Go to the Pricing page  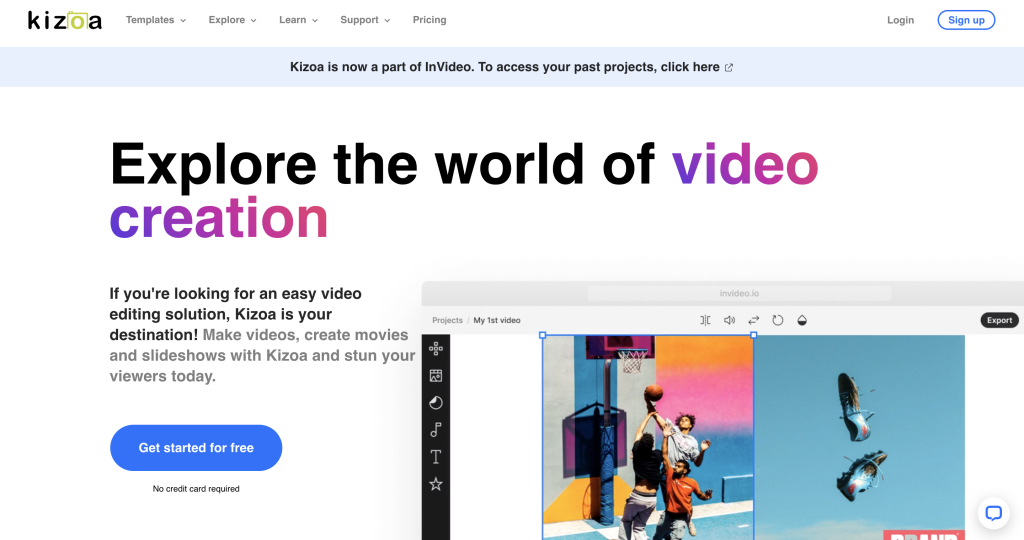tap(430, 20)
